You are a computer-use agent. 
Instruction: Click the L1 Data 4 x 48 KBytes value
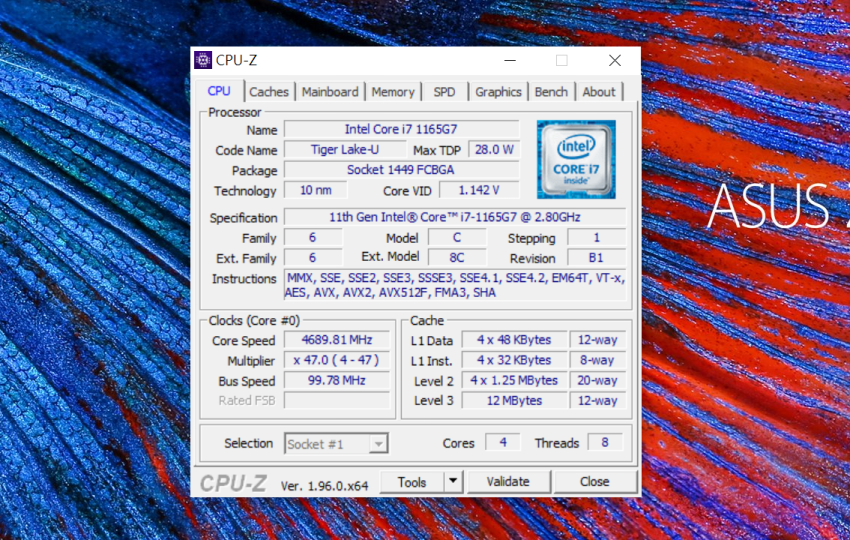coord(514,340)
